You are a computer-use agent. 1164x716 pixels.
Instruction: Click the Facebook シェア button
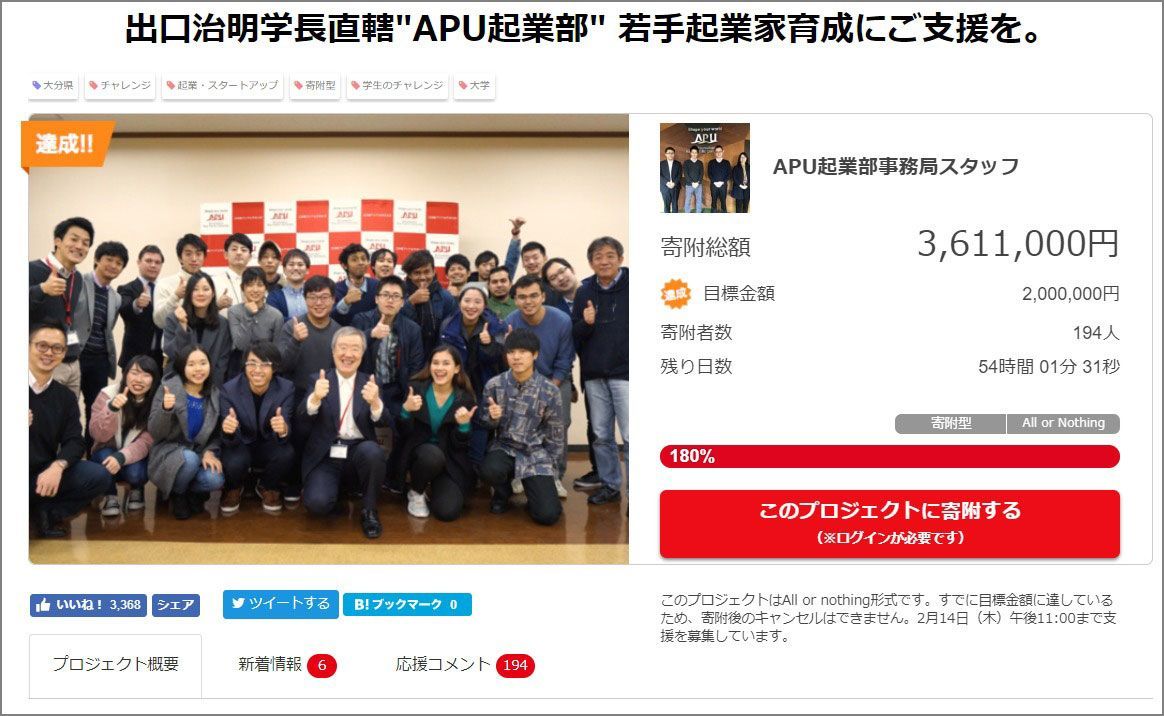176,605
